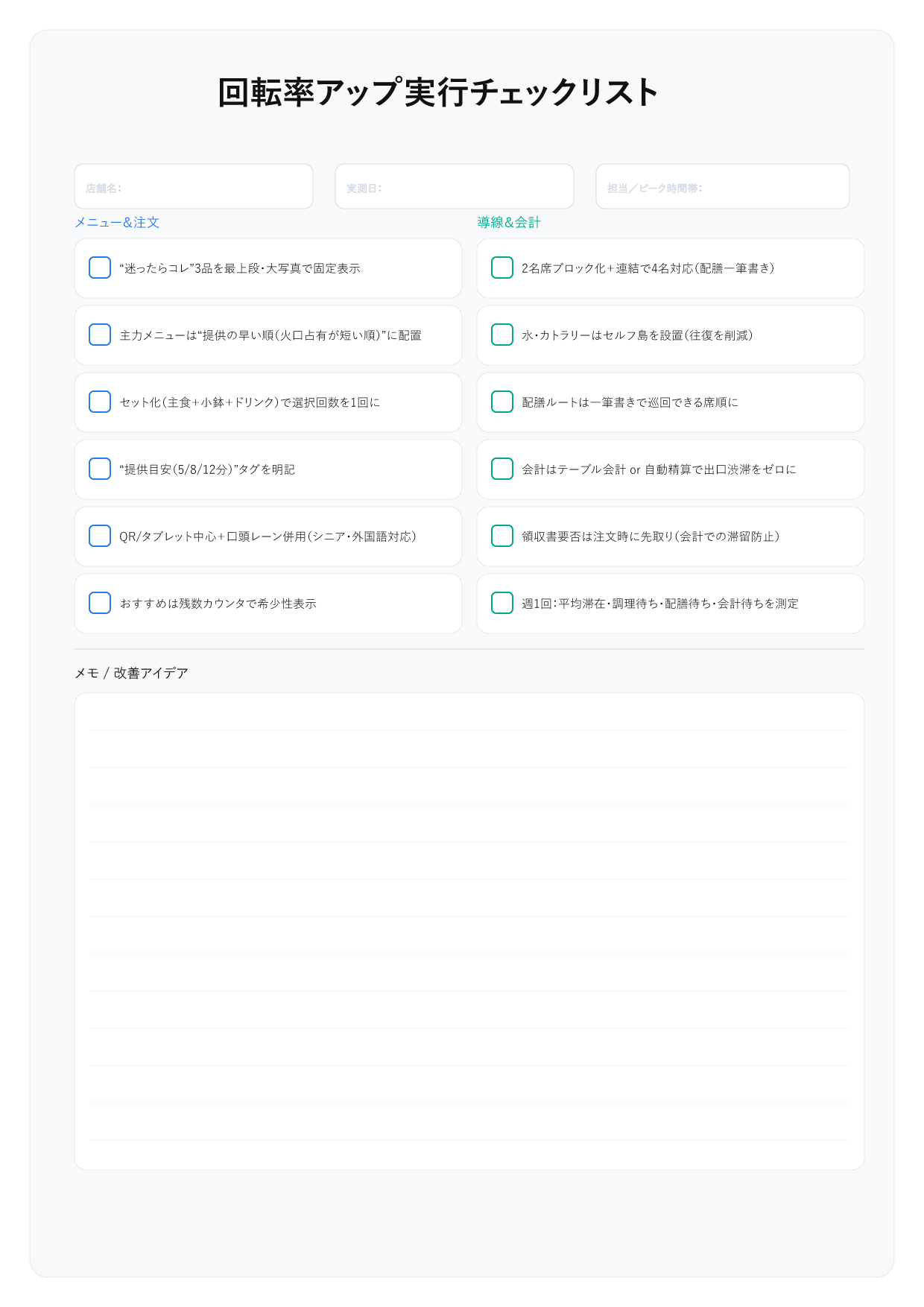The width and height of the screenshot is (924, 1307).
Task: Check 2名席ブロック化 + 連結 item
Action: click(502, 268)
